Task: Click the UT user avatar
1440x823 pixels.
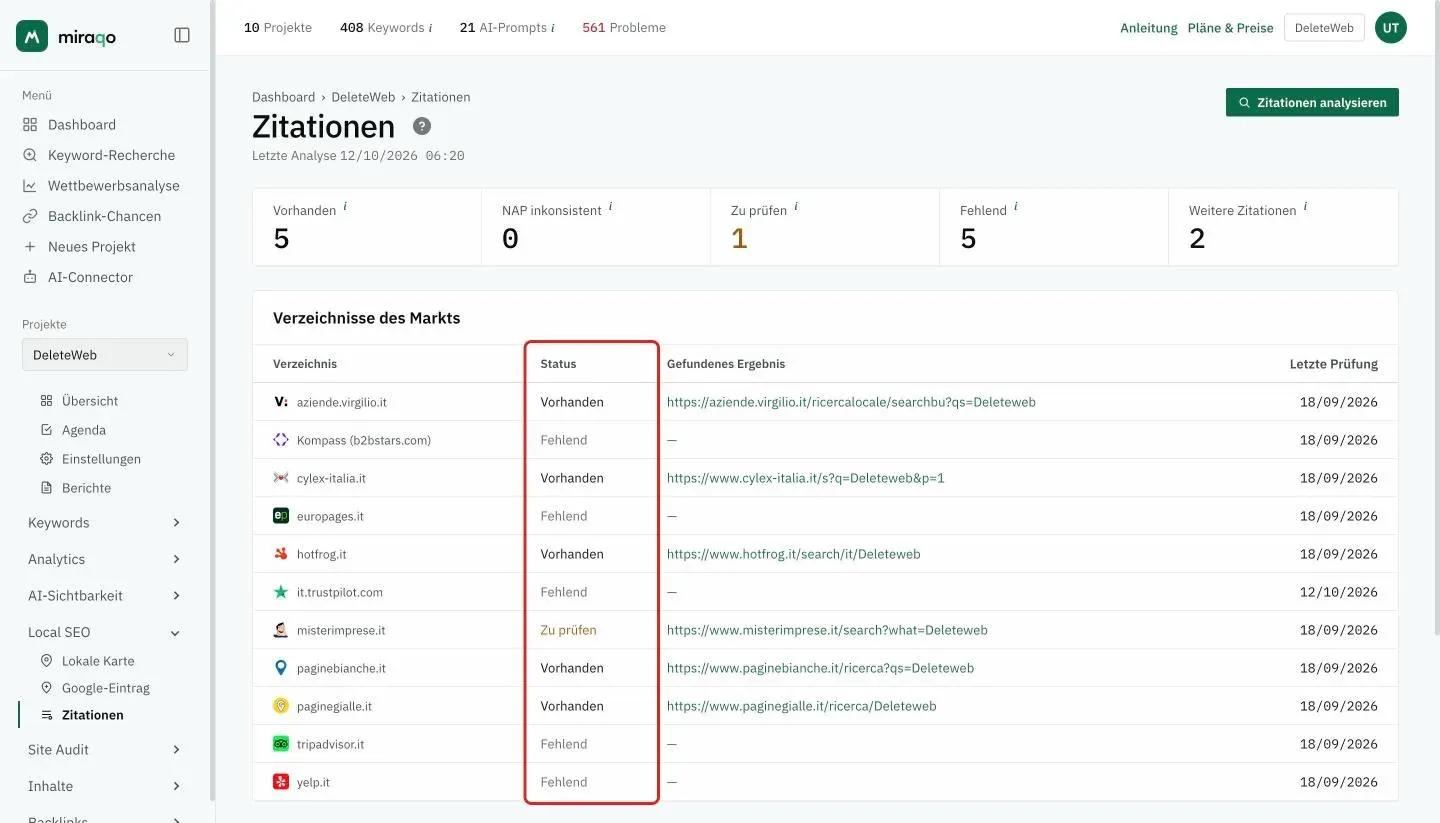Action: tap(1391, 28)
